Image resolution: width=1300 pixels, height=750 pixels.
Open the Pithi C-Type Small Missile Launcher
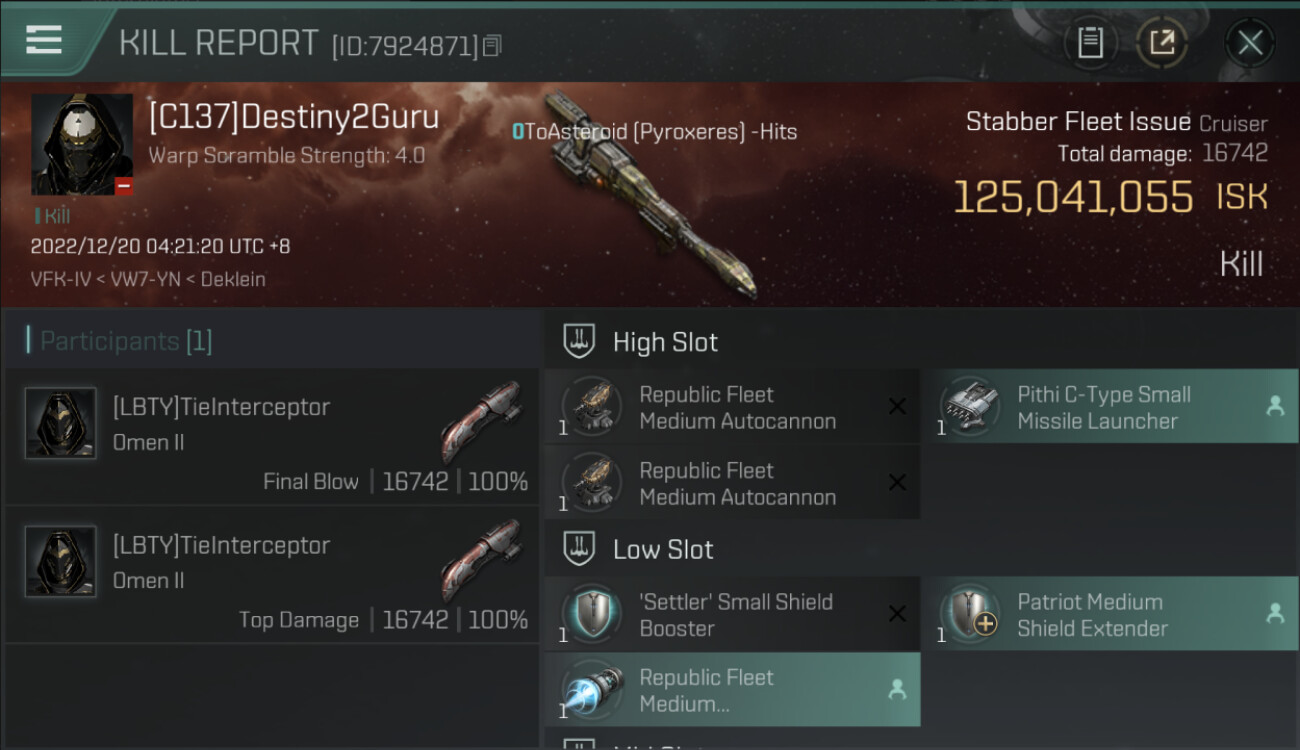pos(1110,407)
